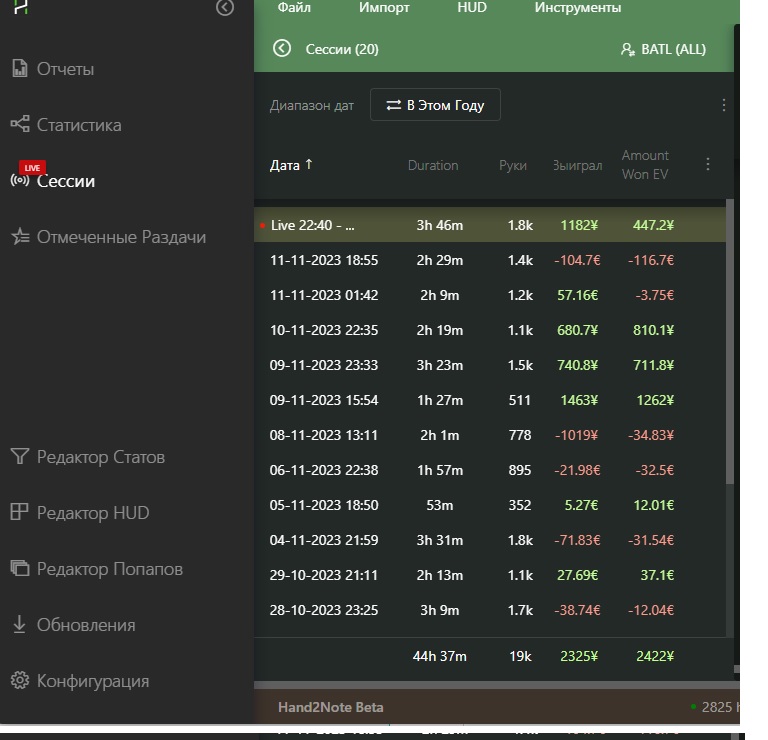This screenshot has width=768, height=740.
Task: Open Редактор Статов filter editor
Action: point(88,457)
